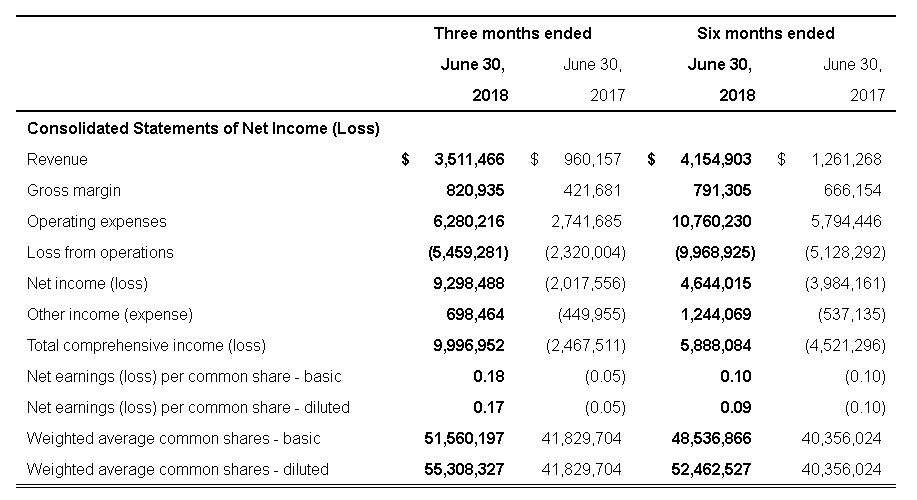Select the comprehensive income value 9,996,952
Viewport: 917px width, 500px height.
point(470,345)
